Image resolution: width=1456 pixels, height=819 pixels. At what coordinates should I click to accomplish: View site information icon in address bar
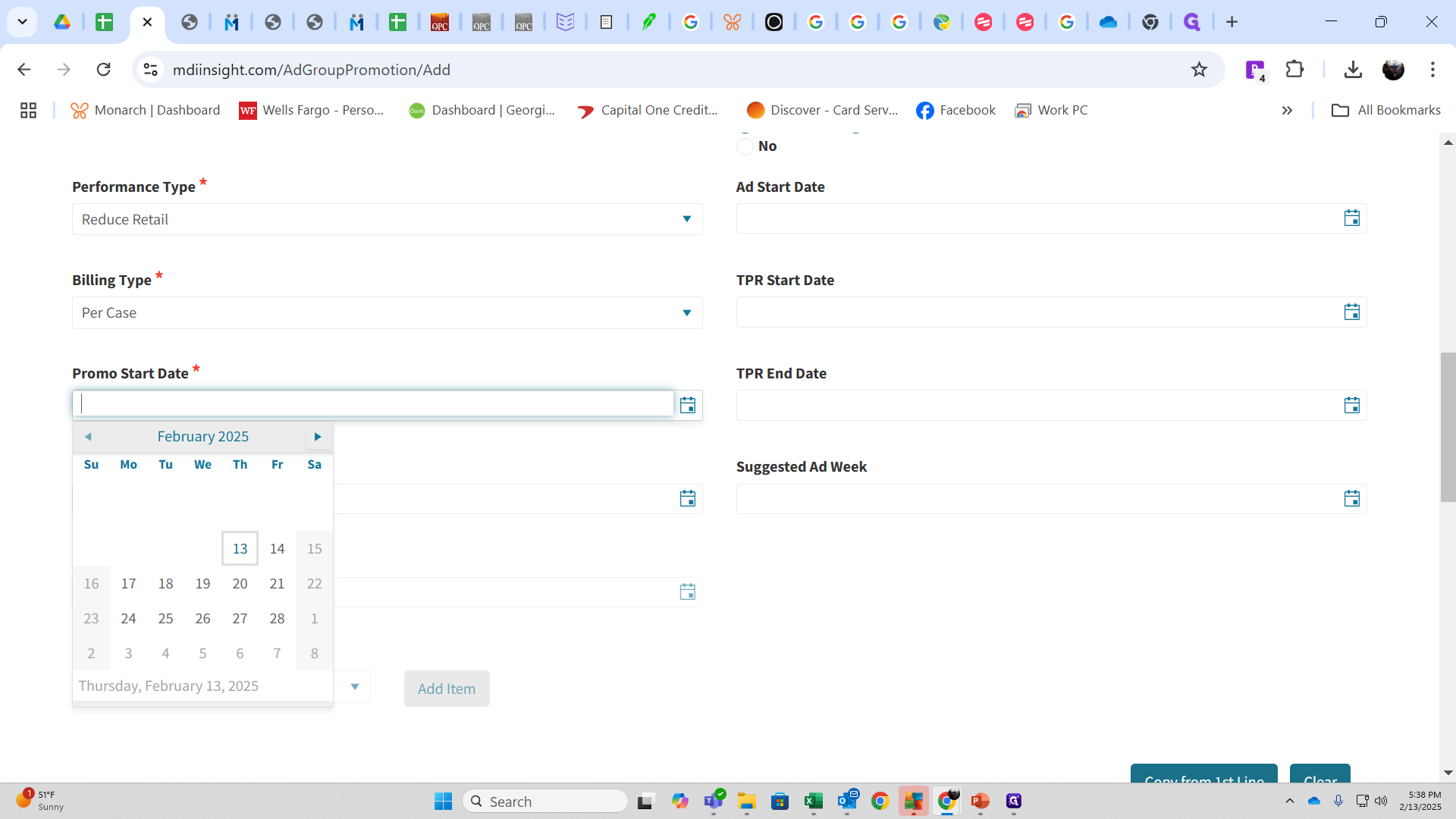[151, 70]
